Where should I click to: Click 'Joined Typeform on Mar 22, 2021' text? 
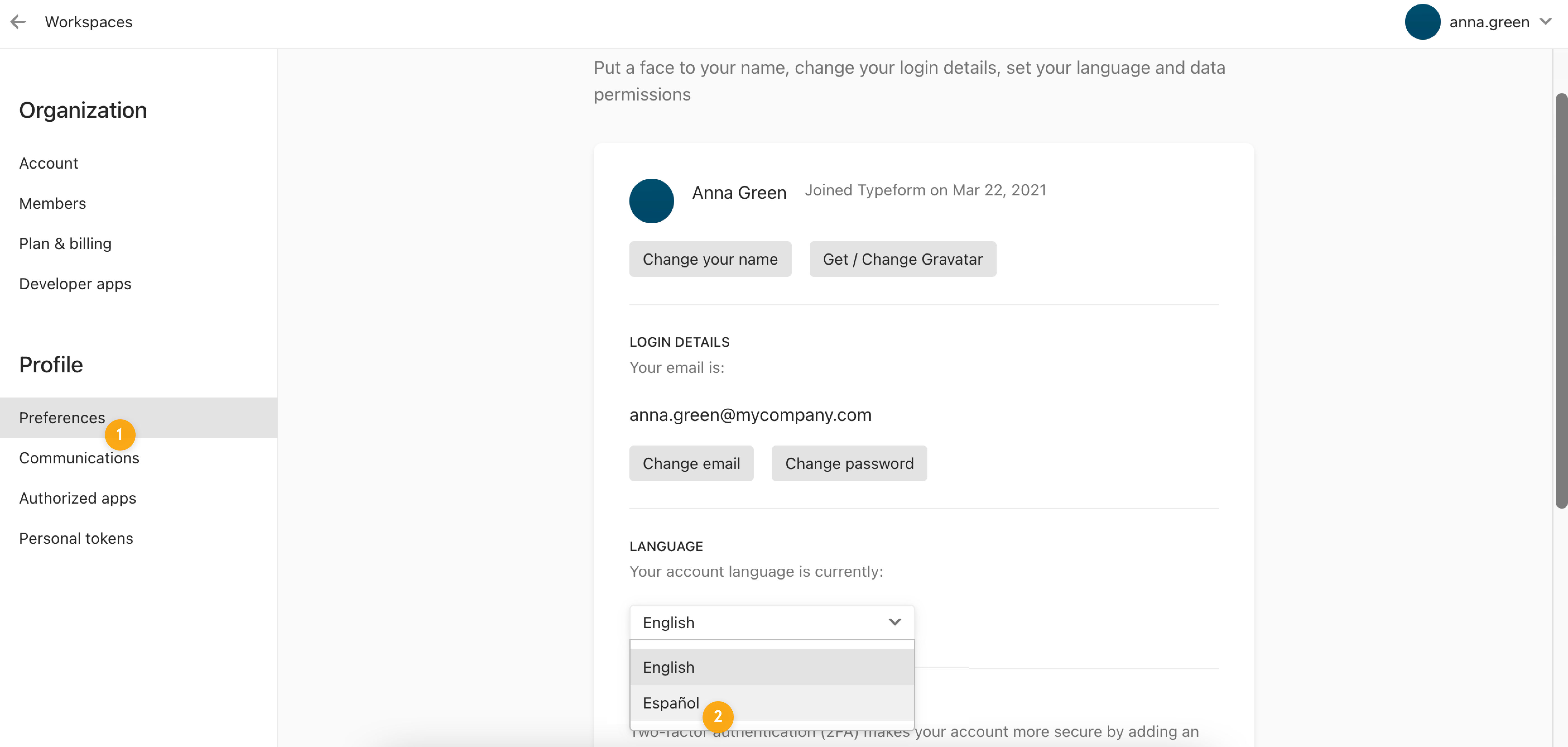point(925,191)
